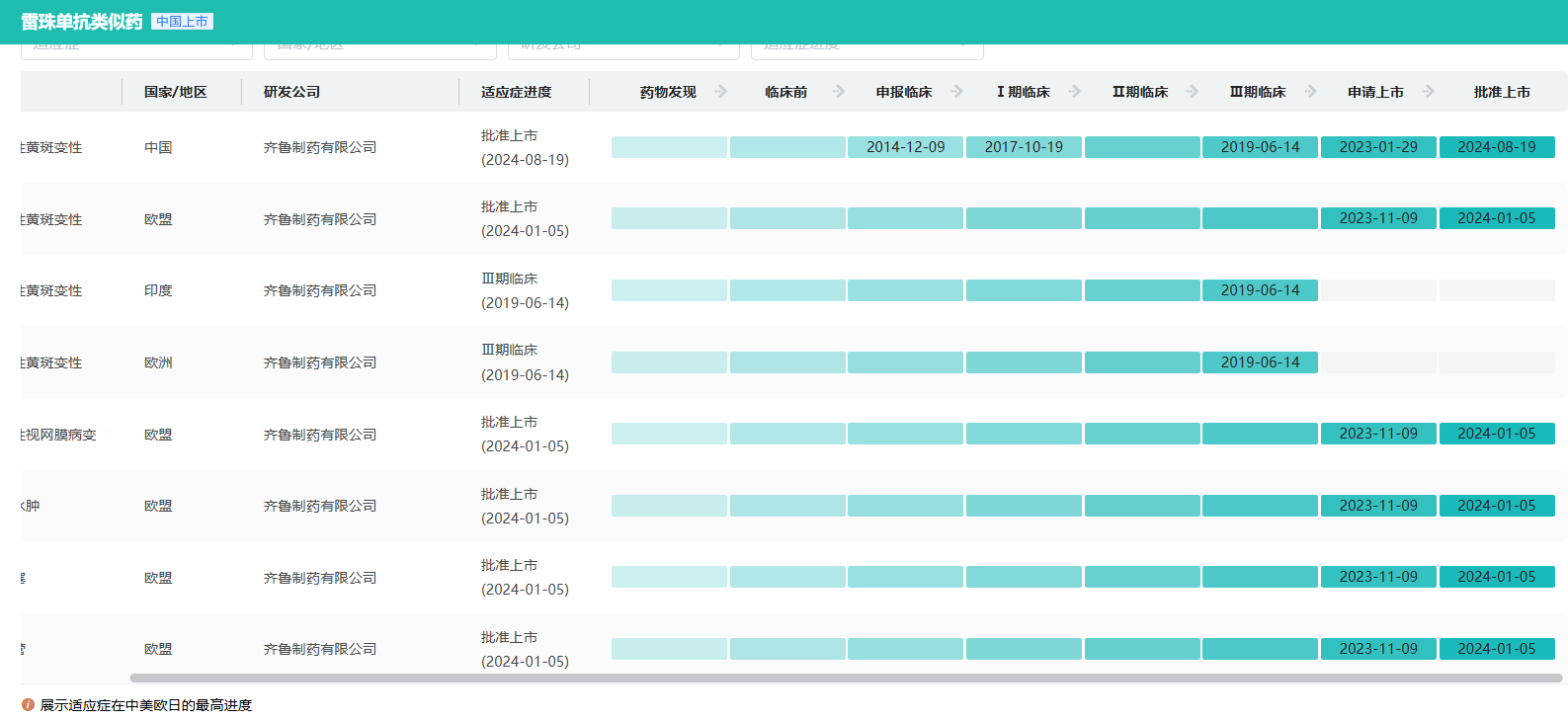1568x721 pixels.
Task: Select the 适应症进度 column header
Action: click(x=516, y=92)
